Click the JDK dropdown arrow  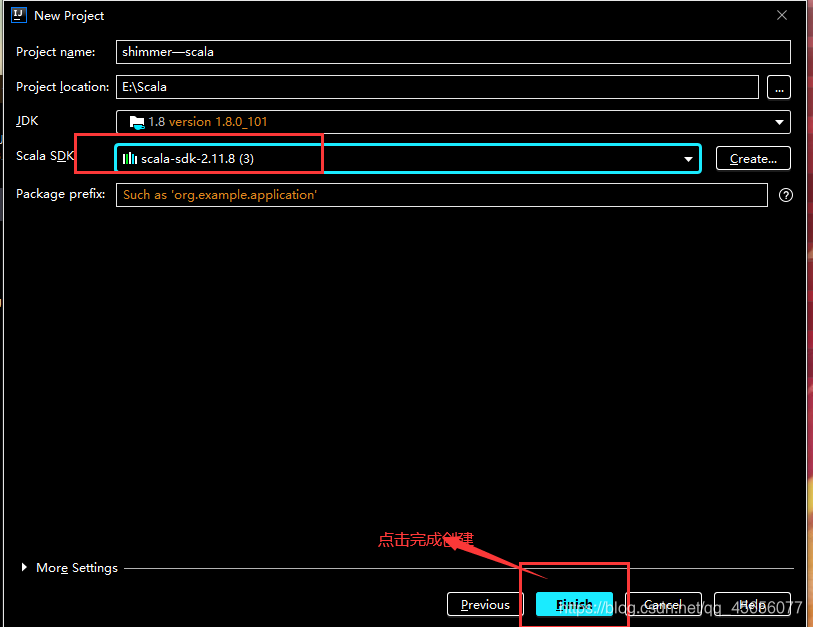(x=779, y=122)
